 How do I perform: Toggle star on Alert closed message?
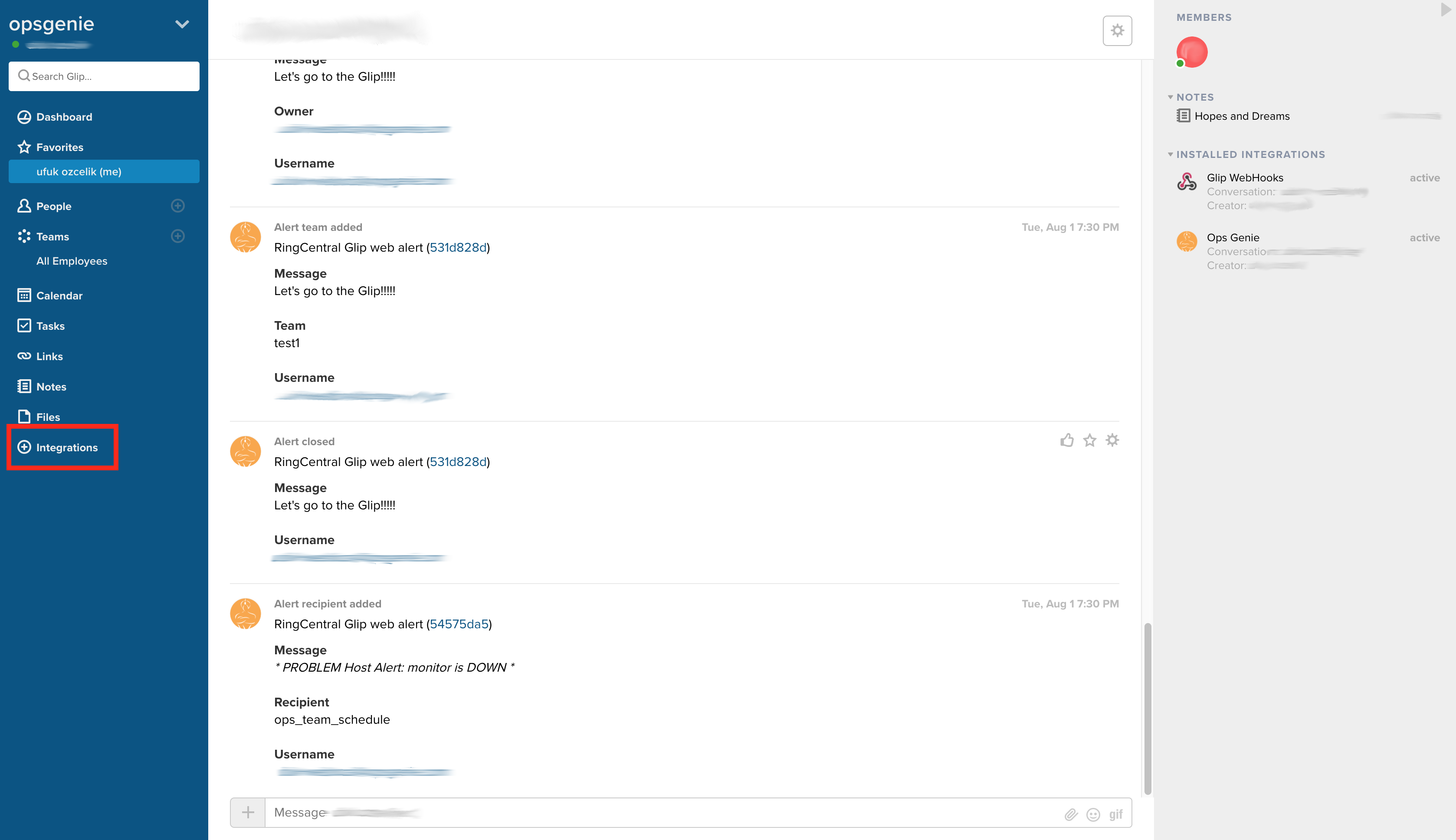(x=1089, y=441)
